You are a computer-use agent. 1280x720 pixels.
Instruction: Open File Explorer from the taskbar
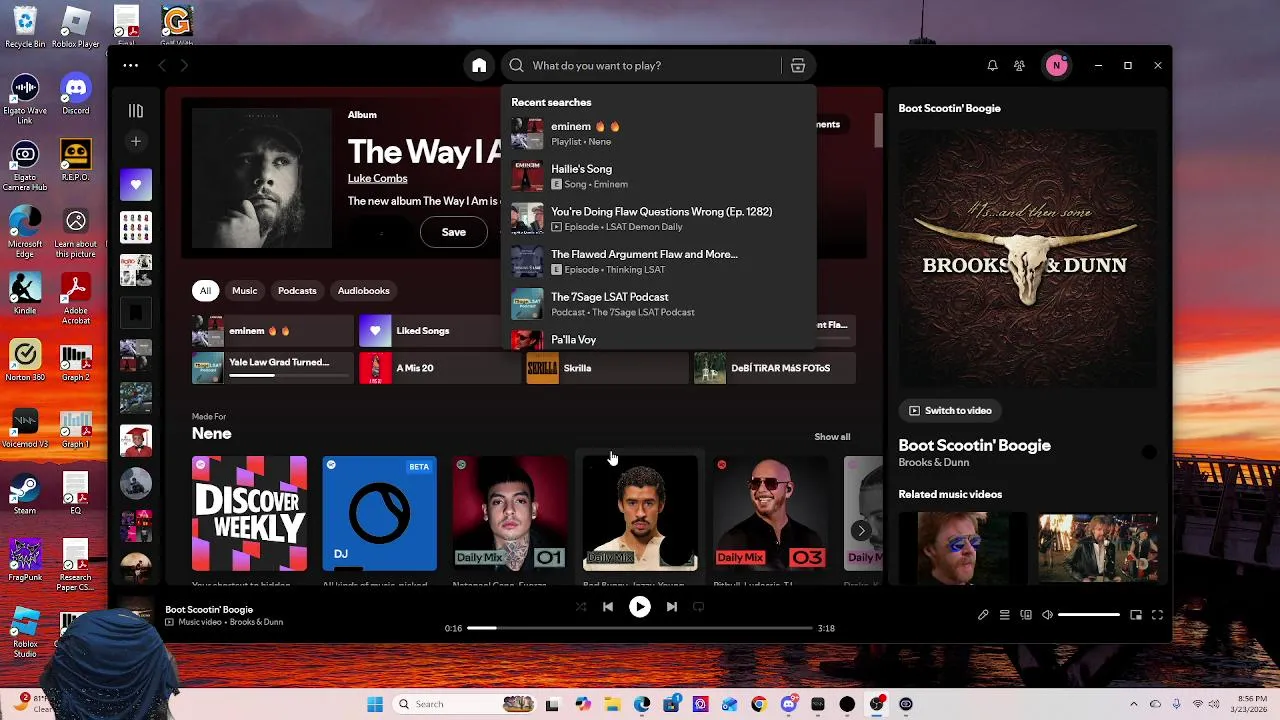point(612,705)
